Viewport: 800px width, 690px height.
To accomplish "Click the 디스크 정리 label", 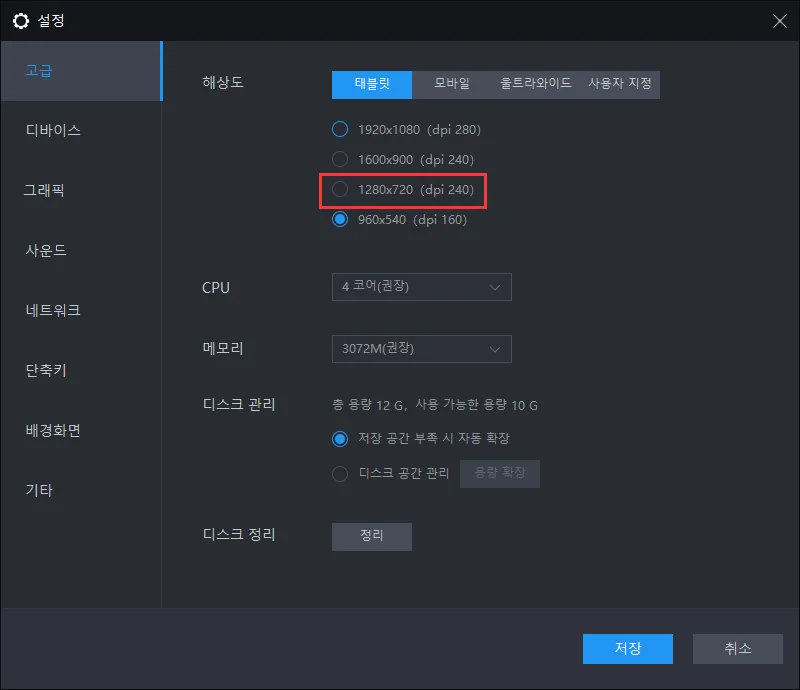I will (x=239, y=534).
